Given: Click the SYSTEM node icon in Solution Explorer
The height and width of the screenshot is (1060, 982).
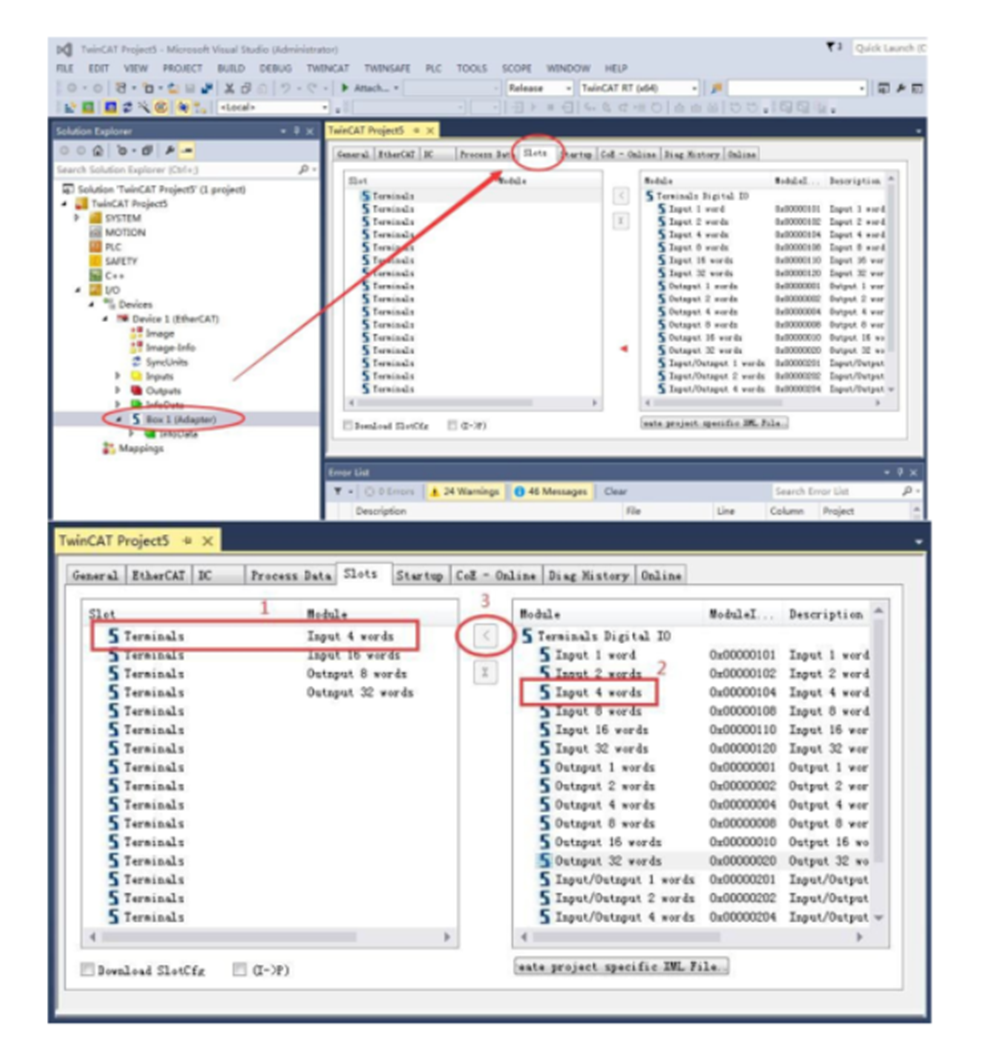Looking at the screenshot, I should coord(96,218).
